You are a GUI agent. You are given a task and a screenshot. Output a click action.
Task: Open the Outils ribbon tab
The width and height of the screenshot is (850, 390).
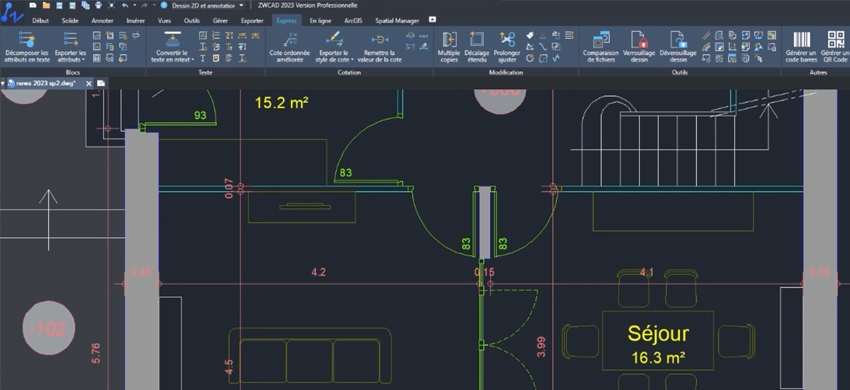click(192, 21)
